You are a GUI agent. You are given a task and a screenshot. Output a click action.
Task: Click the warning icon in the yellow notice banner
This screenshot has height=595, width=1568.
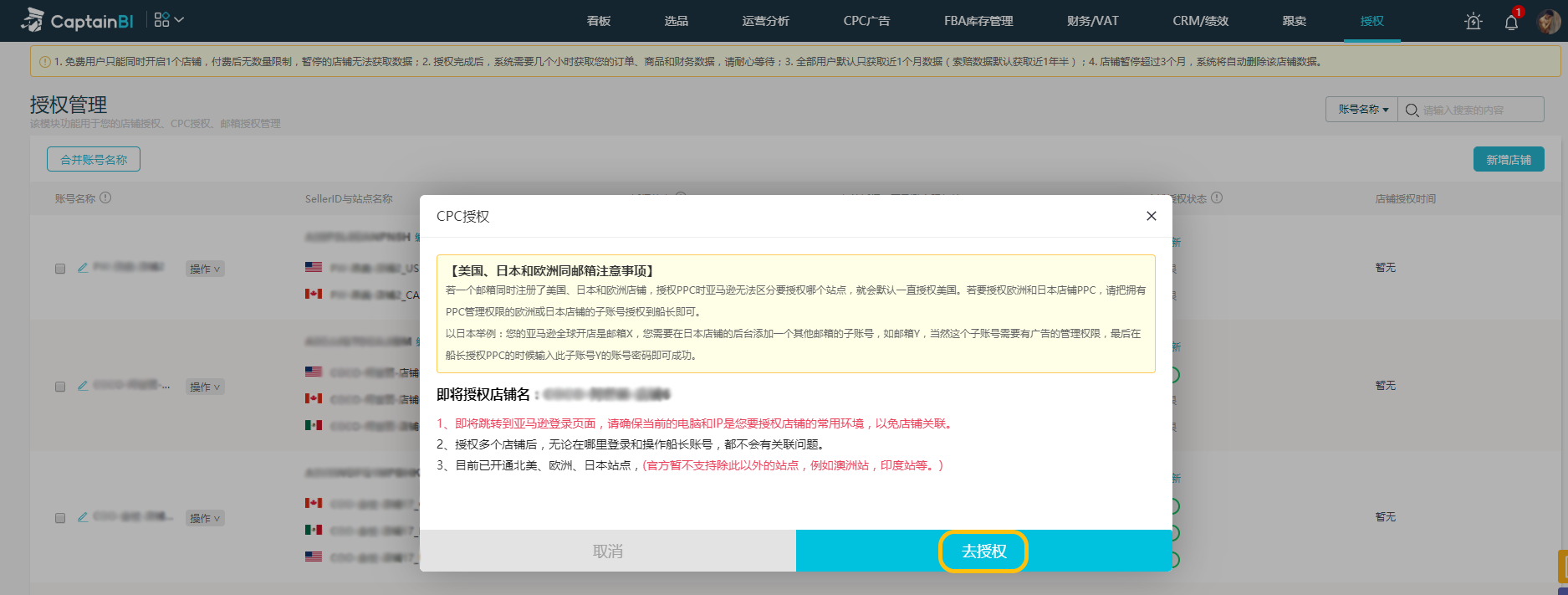coord(45,61)
